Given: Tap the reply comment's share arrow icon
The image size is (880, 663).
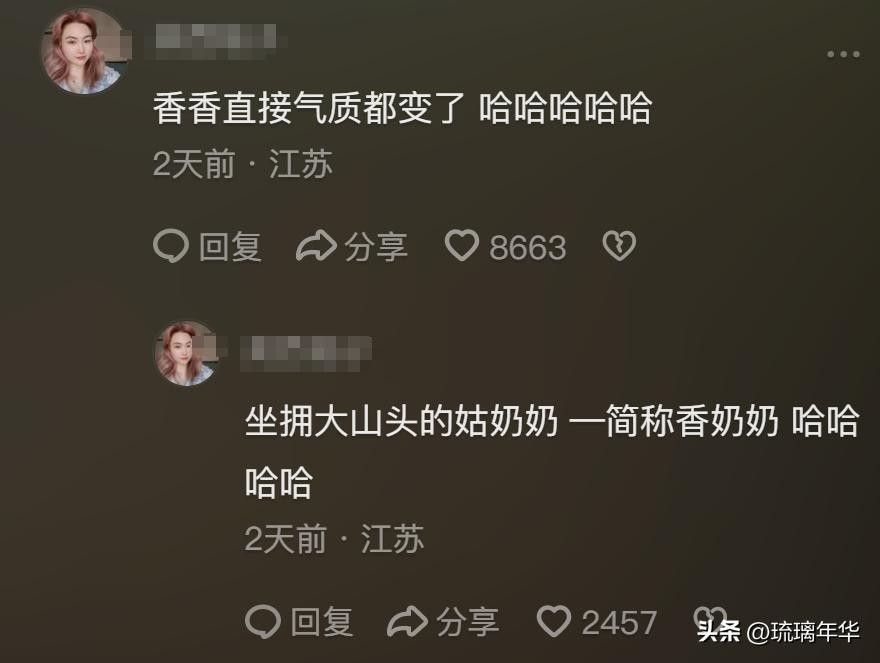Looking at the screenshot, I should coord(408,621).
